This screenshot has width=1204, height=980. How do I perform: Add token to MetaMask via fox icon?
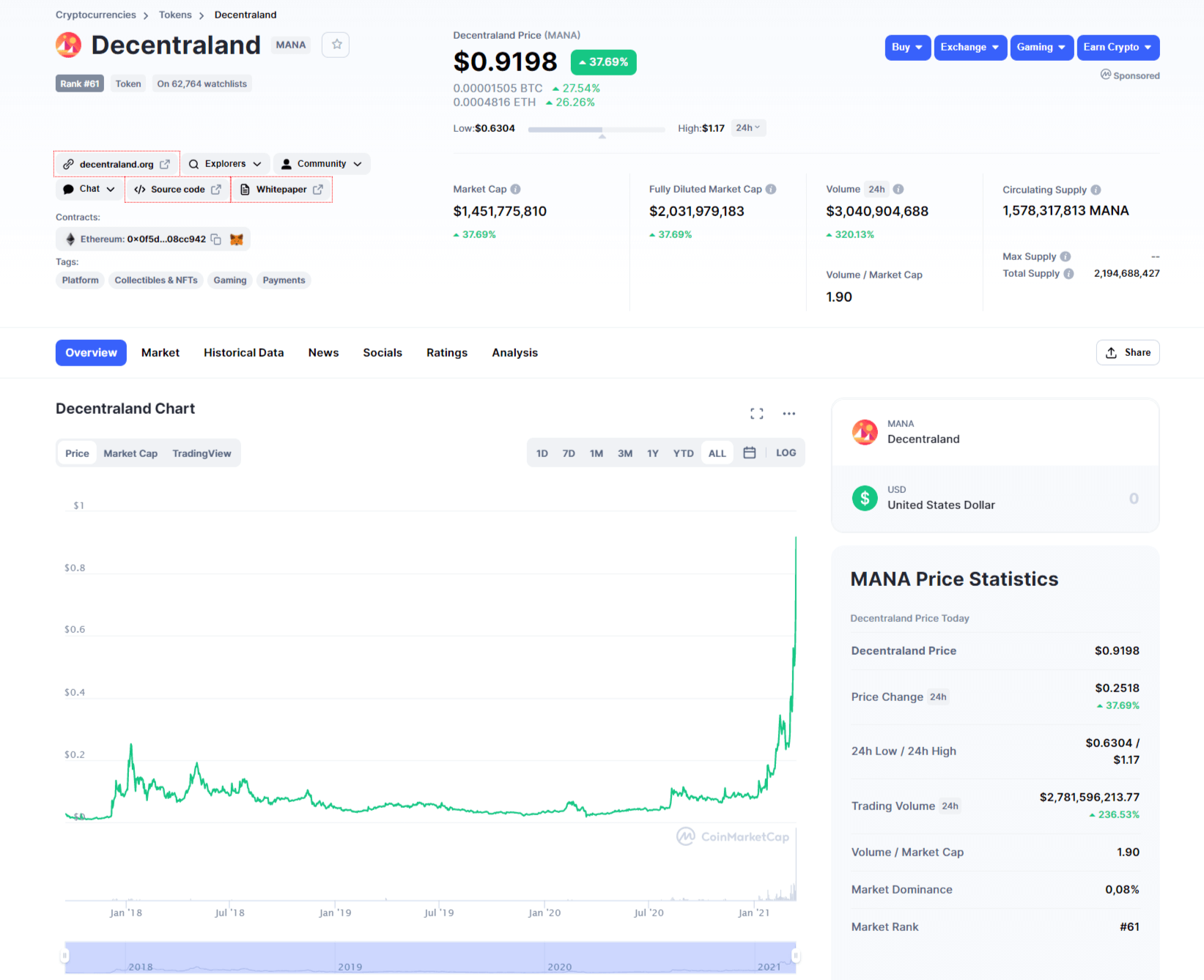click(x=236, y=240)
